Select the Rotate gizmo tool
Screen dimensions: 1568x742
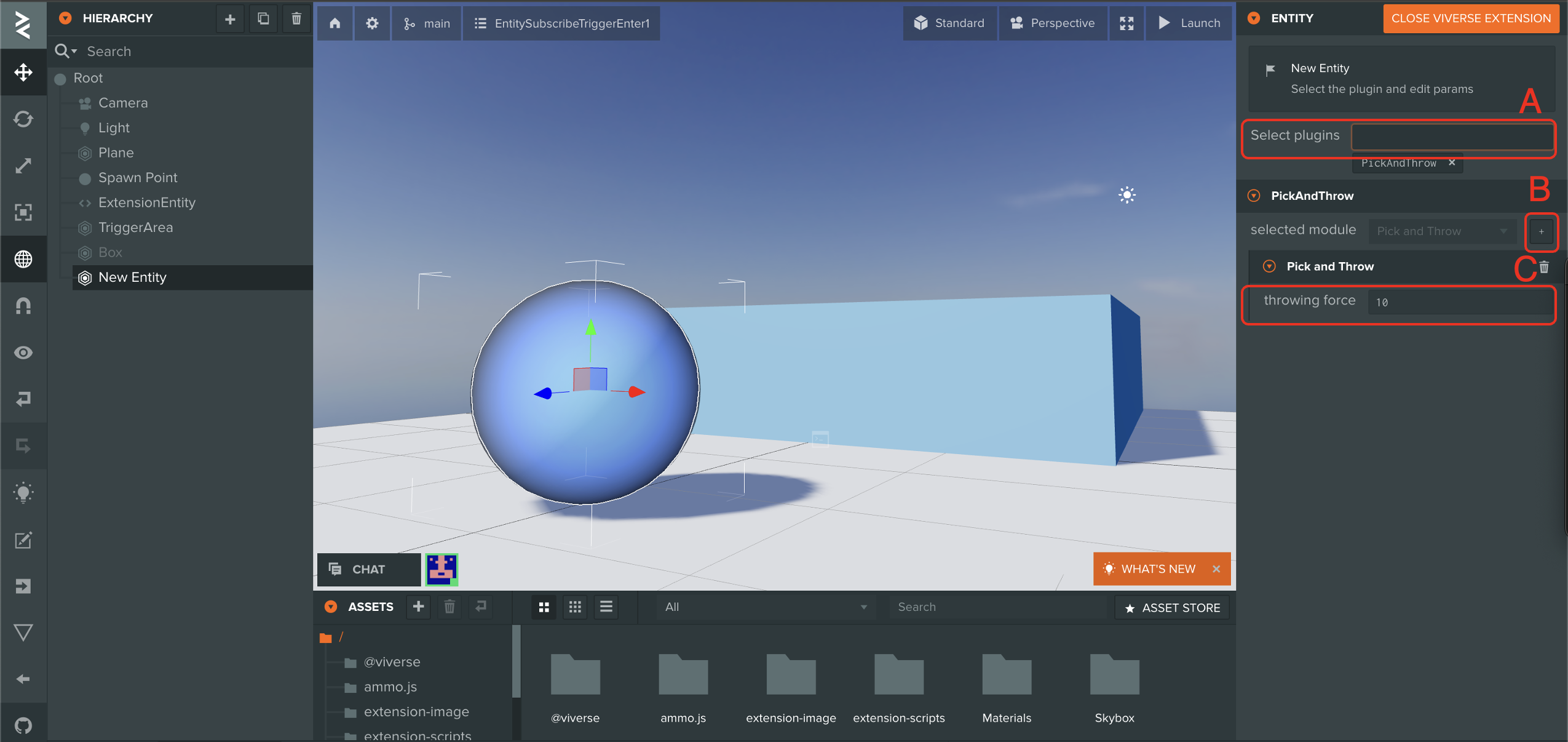[23, 119]
